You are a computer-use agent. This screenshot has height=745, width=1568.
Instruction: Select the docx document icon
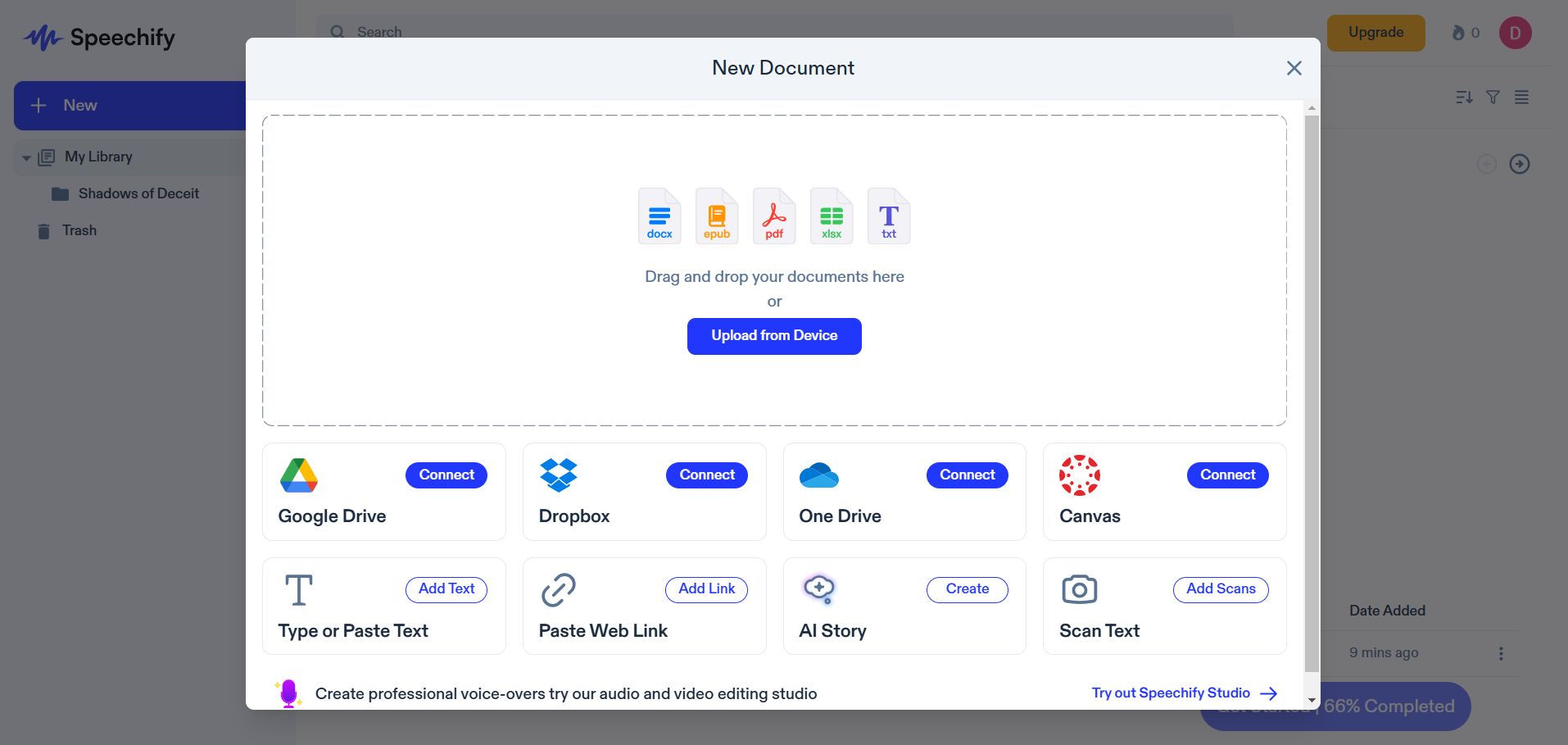coord(659,216)
